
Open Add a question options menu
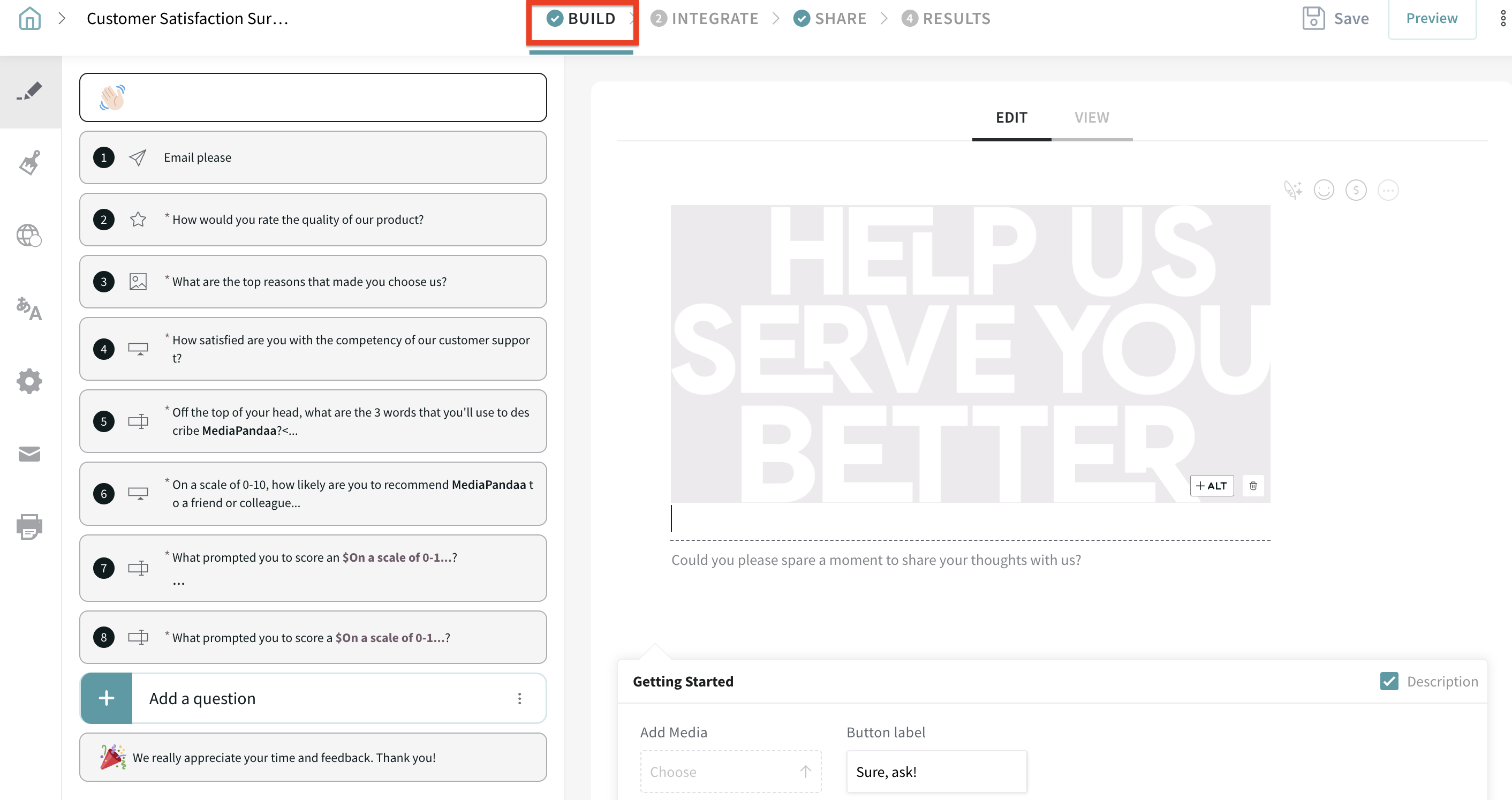pyautogui.click(x=519, y=698)
